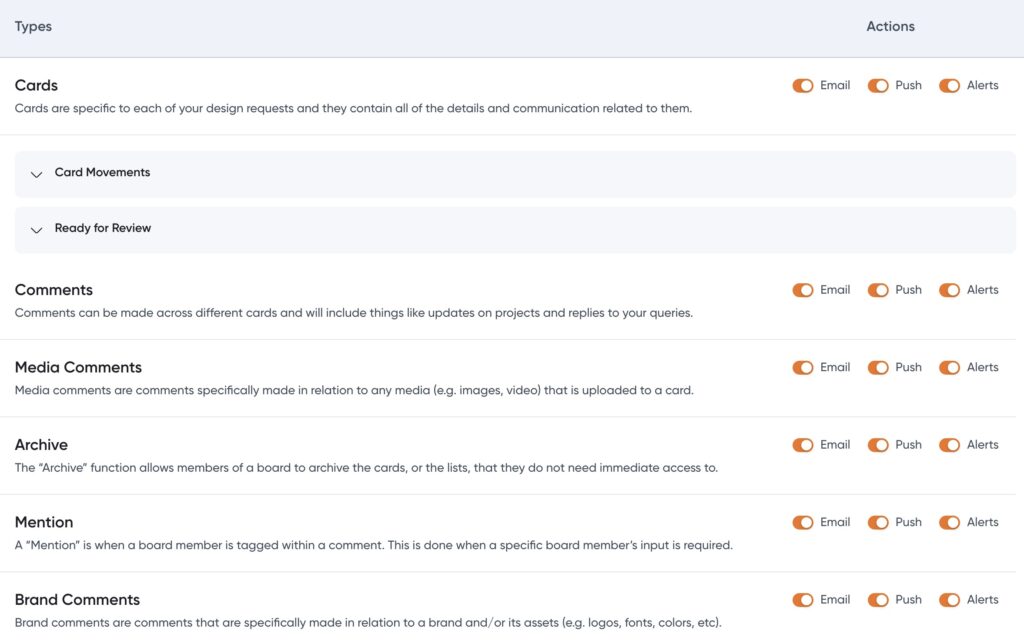Switch off Alerts for Comments

tap(950, 290)
